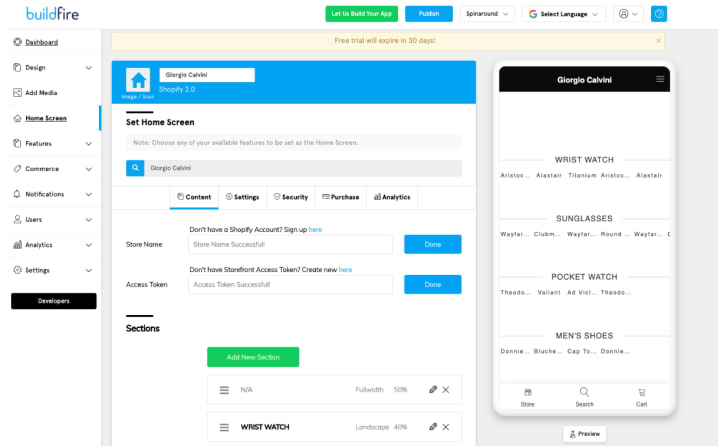The height and width of the screenshot is (446, 720).
Task: Click Let Us Build Your App button
Action: click(x=362, y=14)
